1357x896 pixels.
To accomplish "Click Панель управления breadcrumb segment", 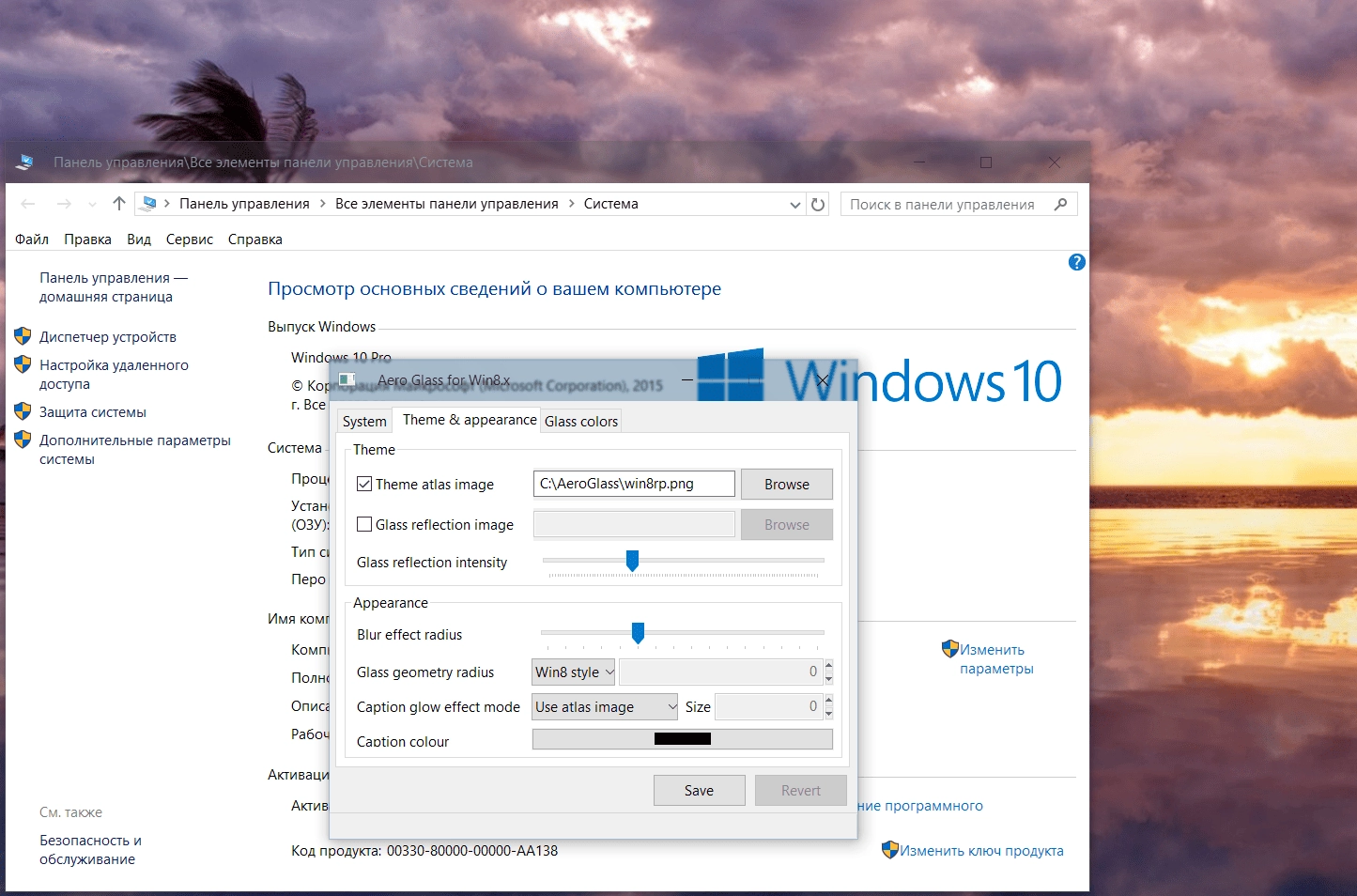I will tap(244, 204).
